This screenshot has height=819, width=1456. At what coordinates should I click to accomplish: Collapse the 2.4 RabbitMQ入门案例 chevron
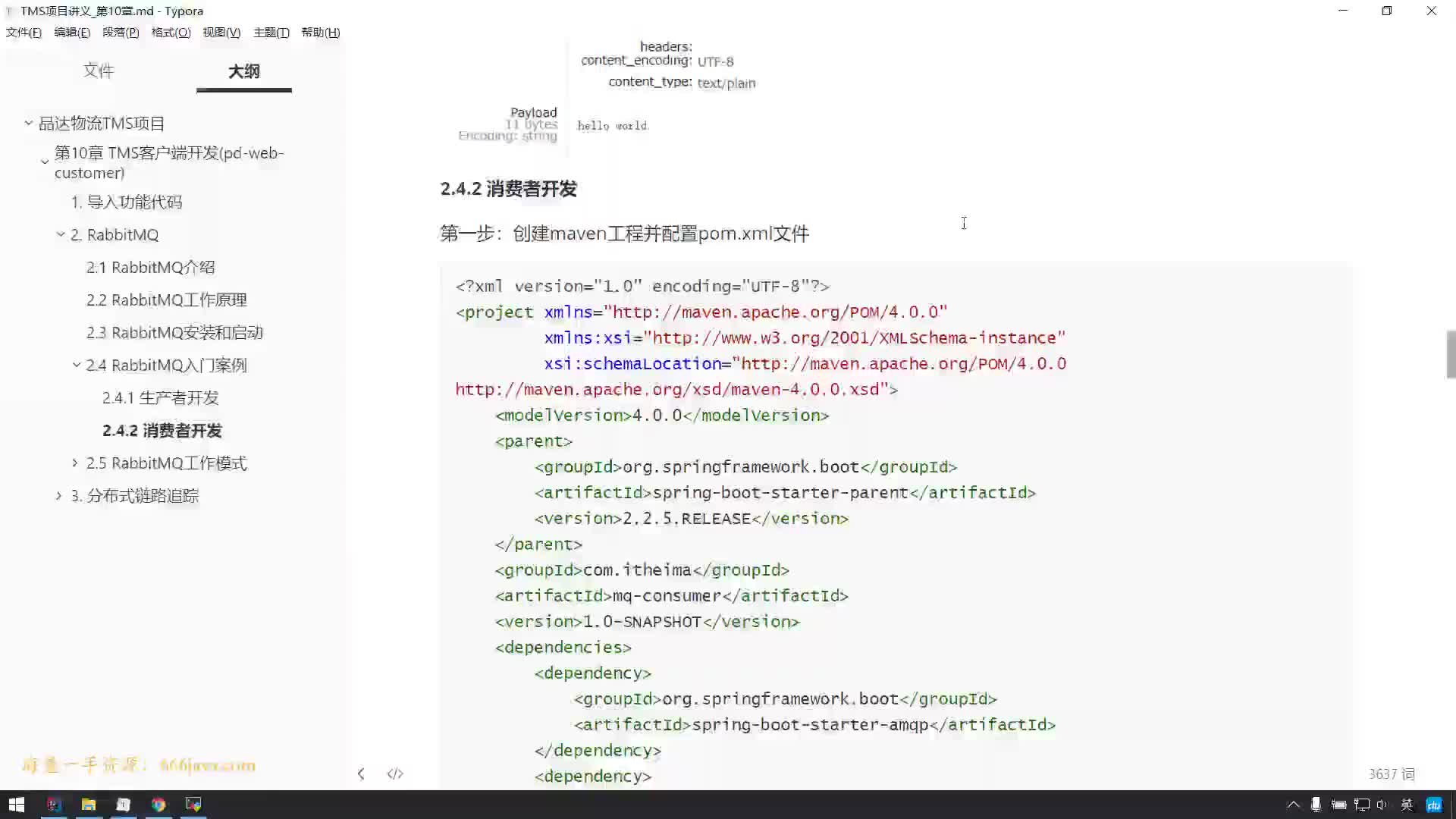(x=77, y=365)
